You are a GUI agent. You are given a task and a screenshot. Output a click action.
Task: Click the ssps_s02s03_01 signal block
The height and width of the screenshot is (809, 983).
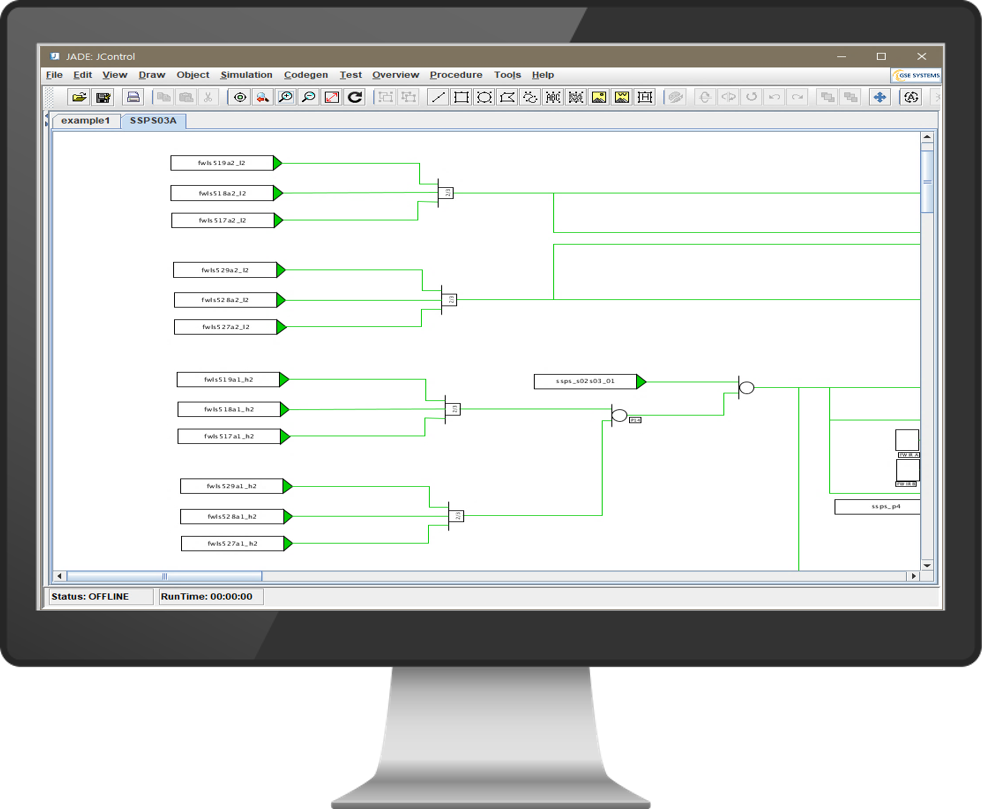[x=585, y=381]
